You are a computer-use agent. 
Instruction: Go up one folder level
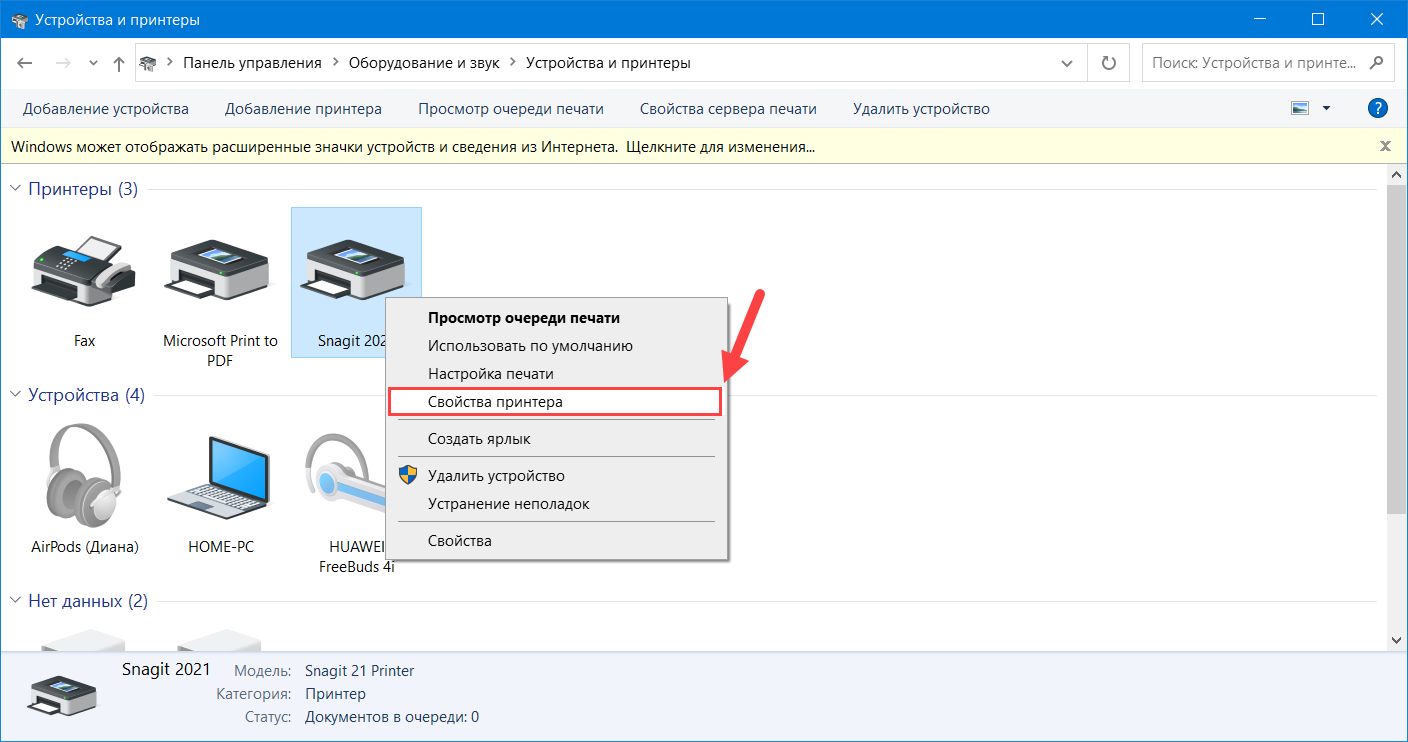click(119, 63)
